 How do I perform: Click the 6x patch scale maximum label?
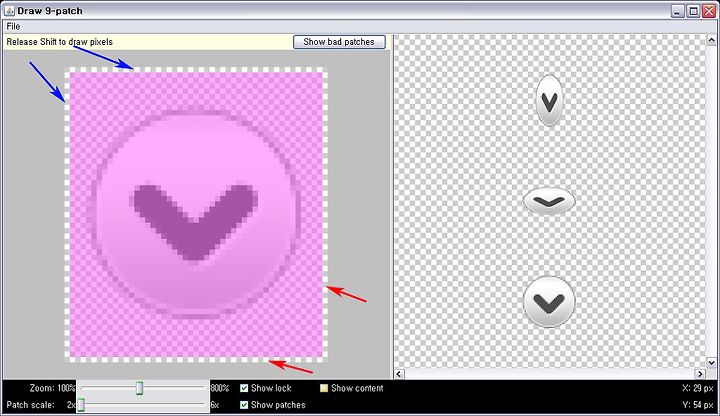[x=215, y=405]
